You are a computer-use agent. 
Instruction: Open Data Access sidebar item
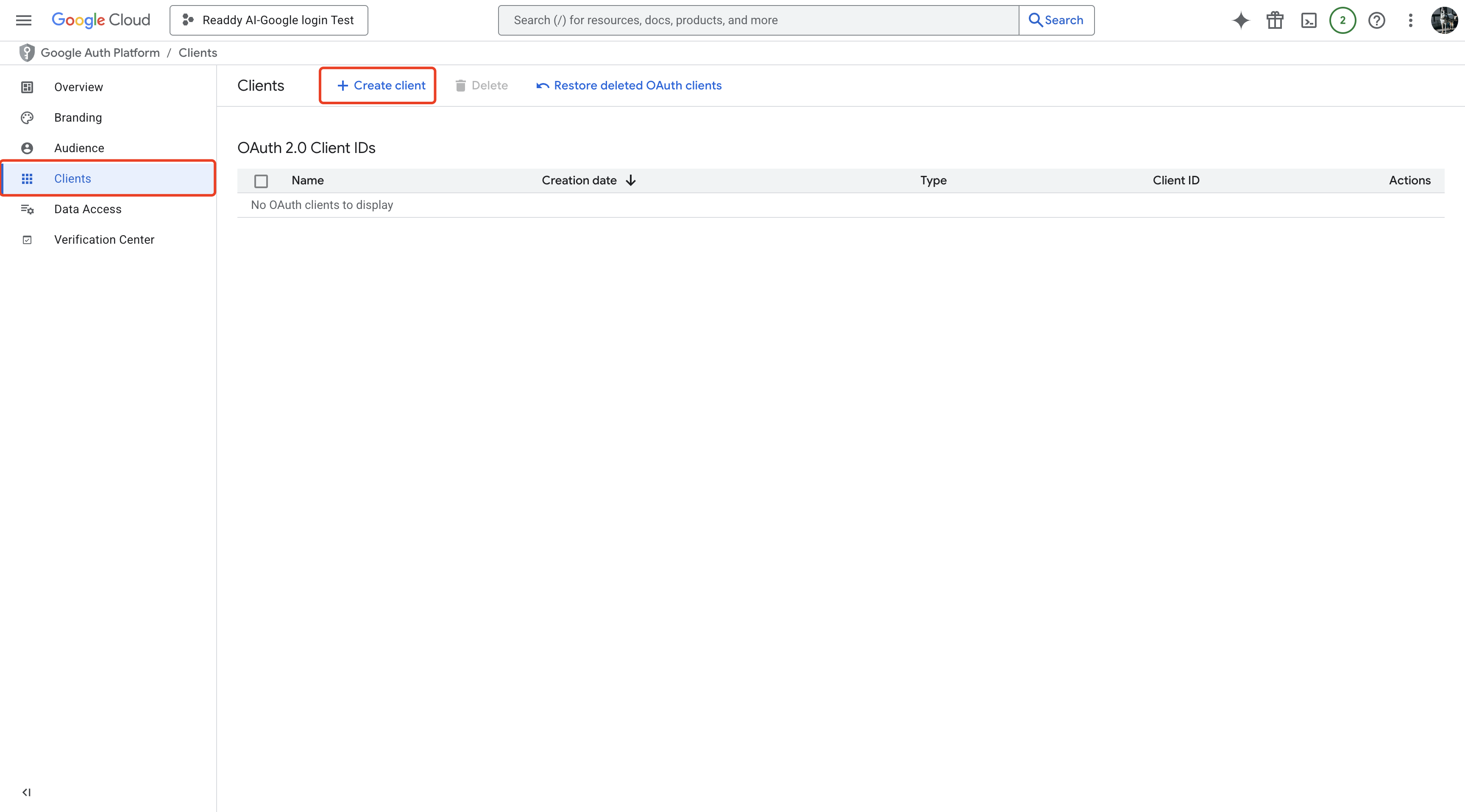coord(88,209)
